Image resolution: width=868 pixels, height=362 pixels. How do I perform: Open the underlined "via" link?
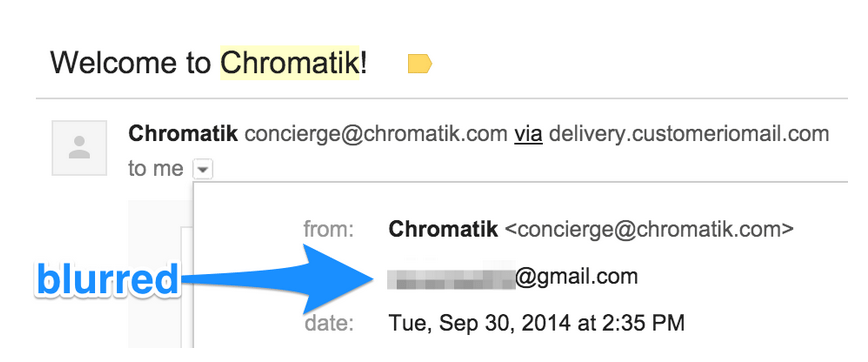pyautogui.click(x=528, y=134)
